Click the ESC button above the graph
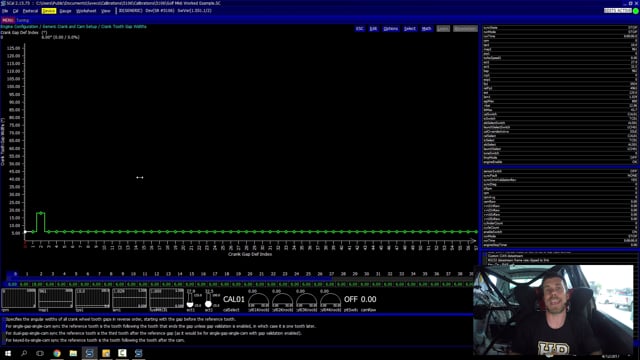Viewport: 640px width, 360px height. tap(360, 29)
